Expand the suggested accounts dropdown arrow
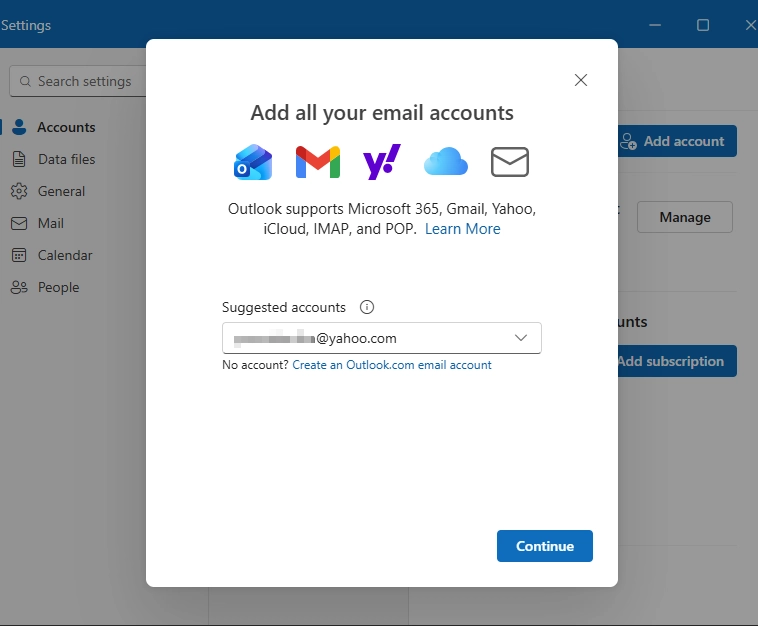The image size is (758, 626). 521,338
